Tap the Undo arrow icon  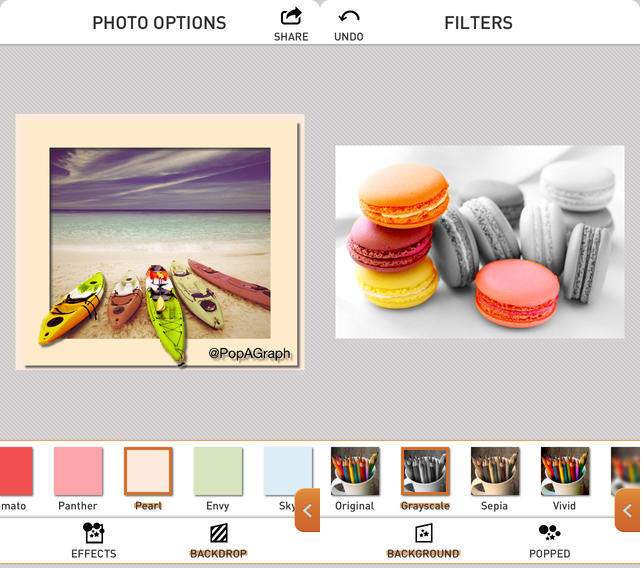[x=349, y=17]
